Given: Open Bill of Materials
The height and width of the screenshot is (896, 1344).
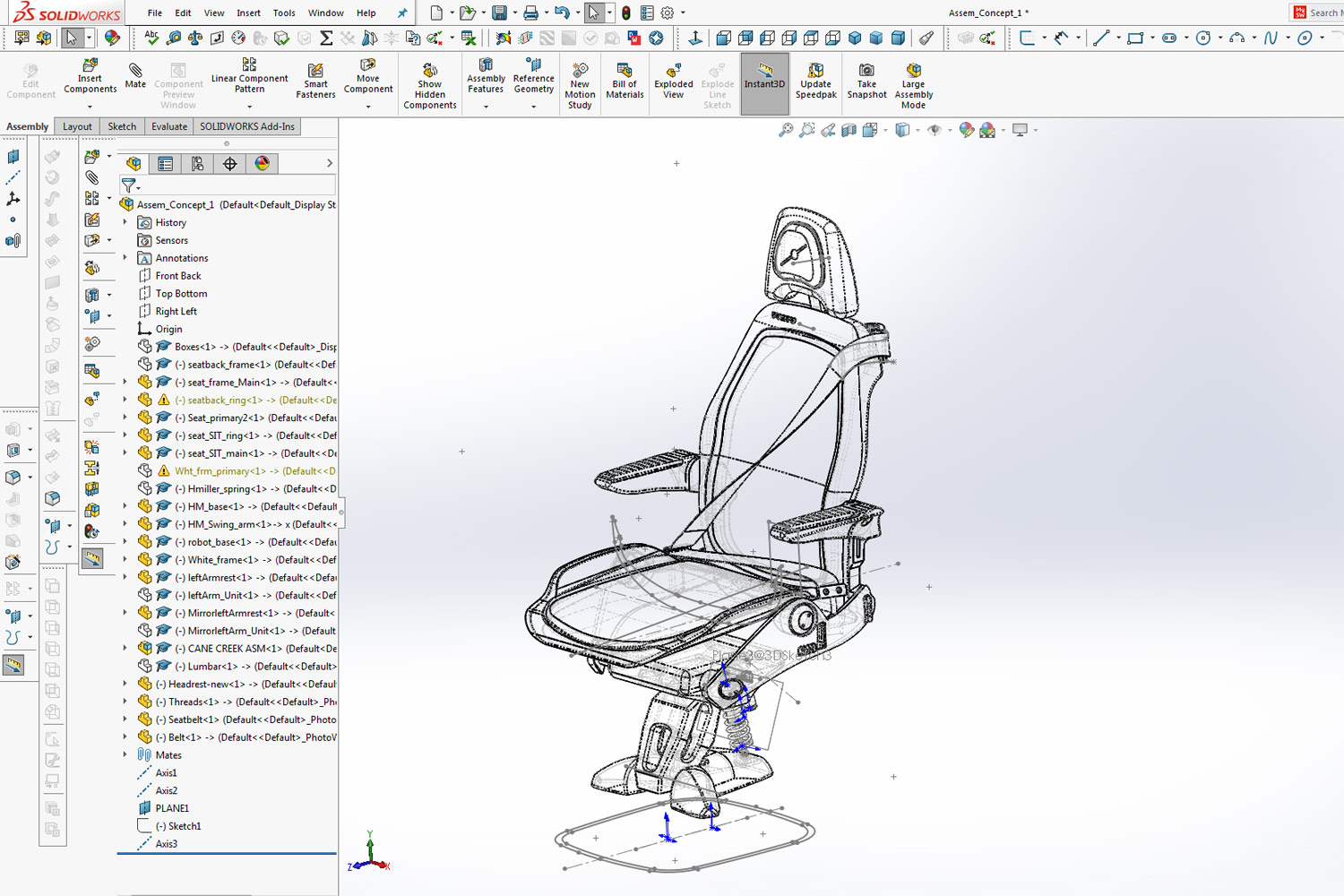Looking at the screenshot, I should pos(625,81).
